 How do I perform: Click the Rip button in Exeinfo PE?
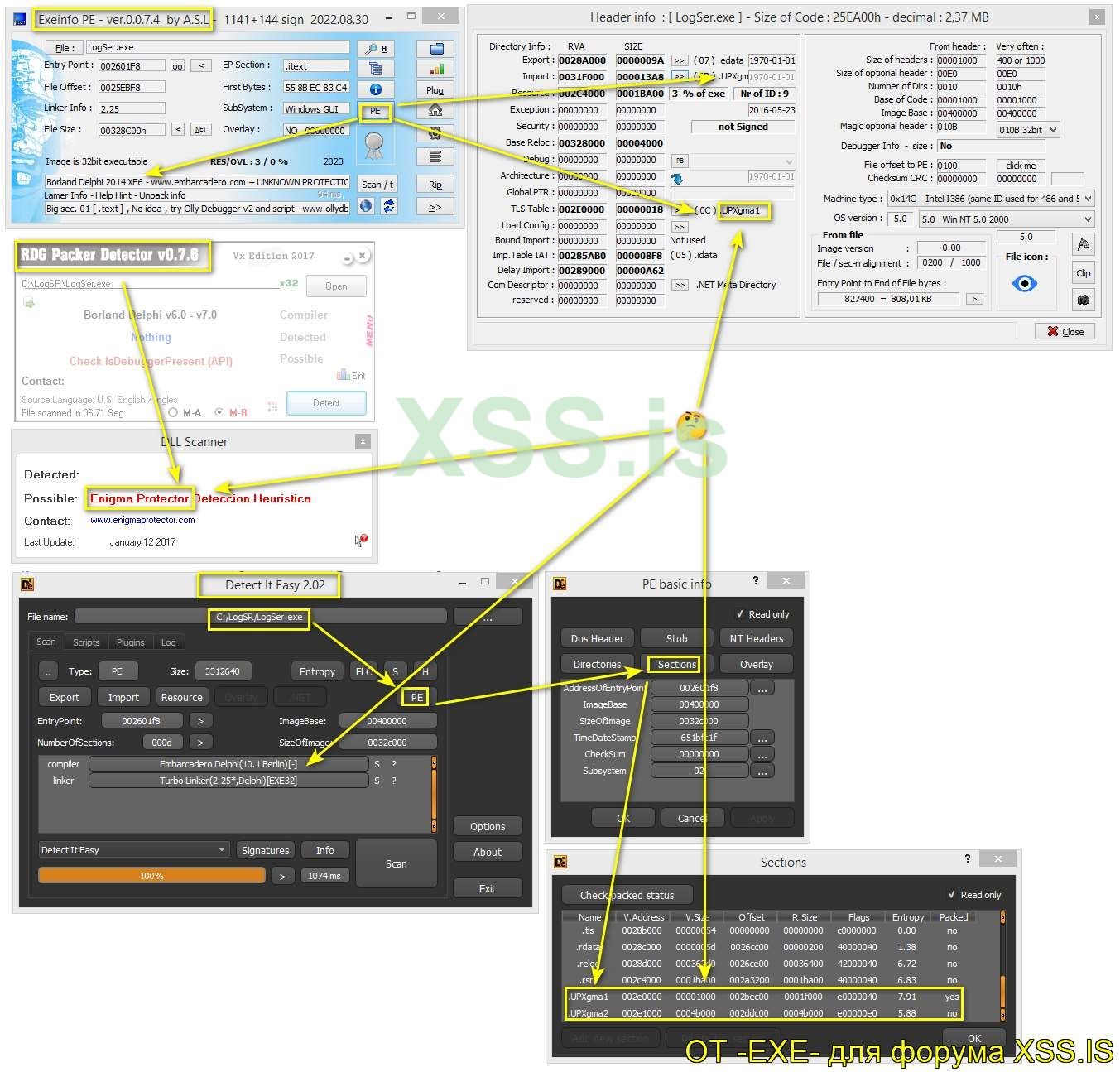click(435, 184)
